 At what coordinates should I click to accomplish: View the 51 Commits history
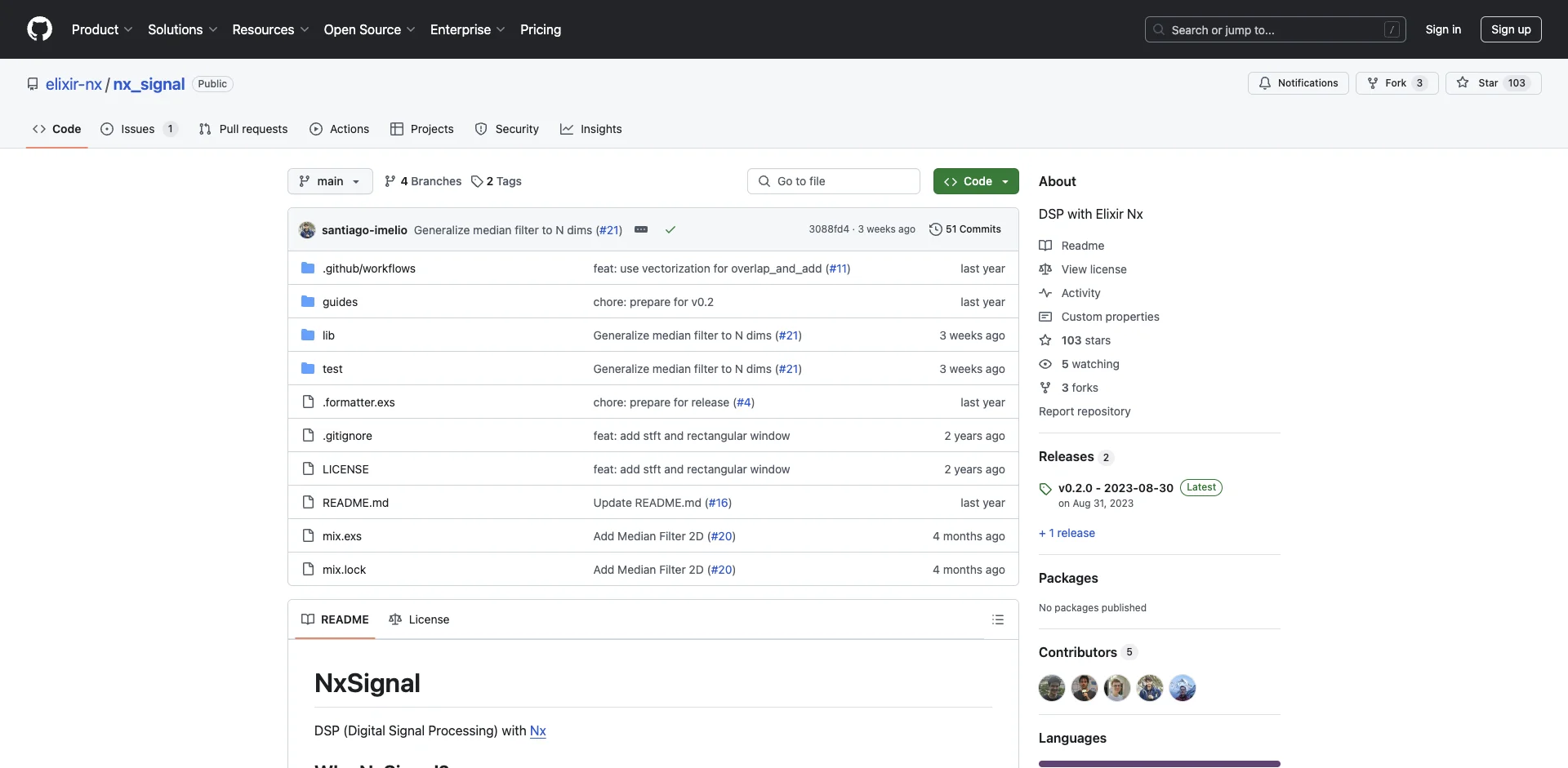[965, 229]
